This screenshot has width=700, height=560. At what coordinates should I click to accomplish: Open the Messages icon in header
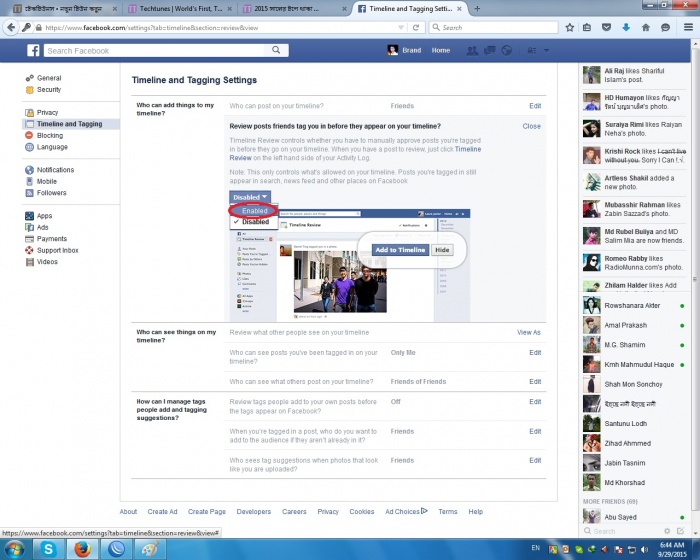(x=490, y=50)
